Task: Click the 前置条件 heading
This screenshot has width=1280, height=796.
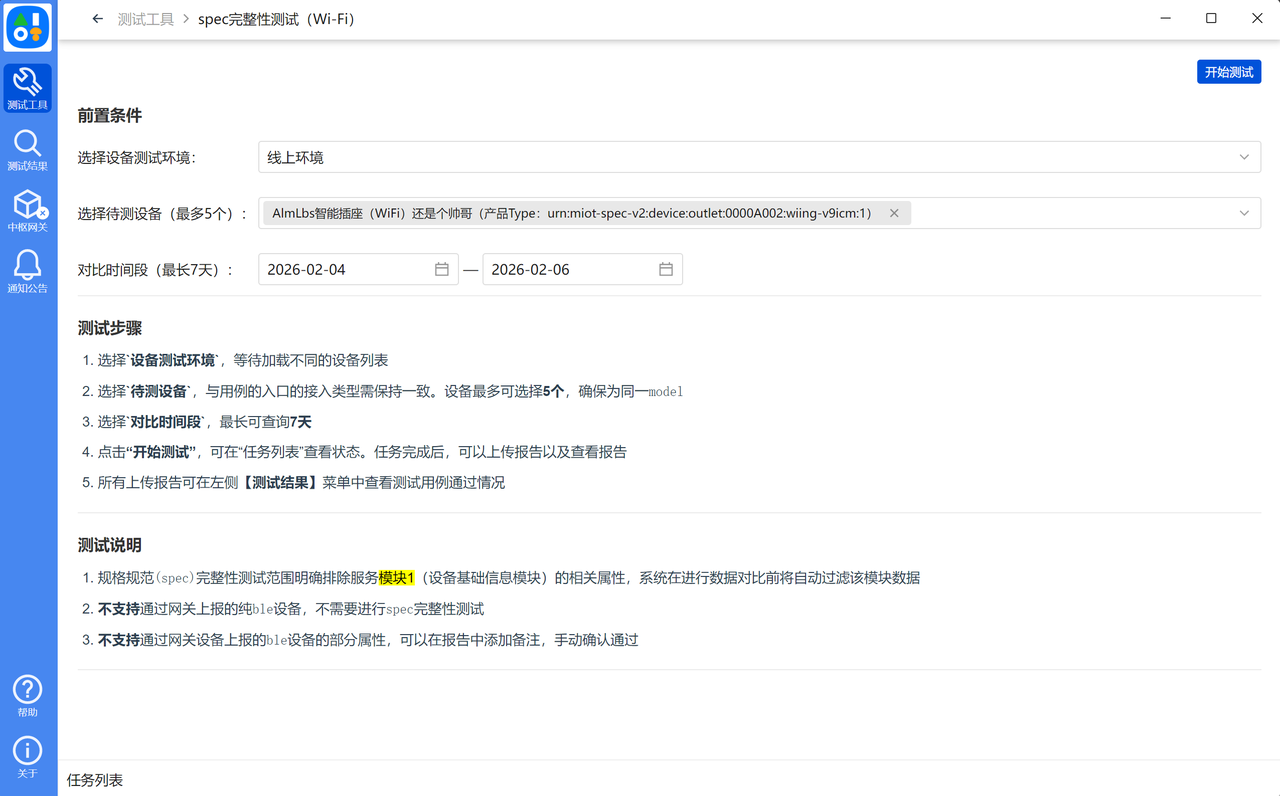Action: (x=110, y=116)
